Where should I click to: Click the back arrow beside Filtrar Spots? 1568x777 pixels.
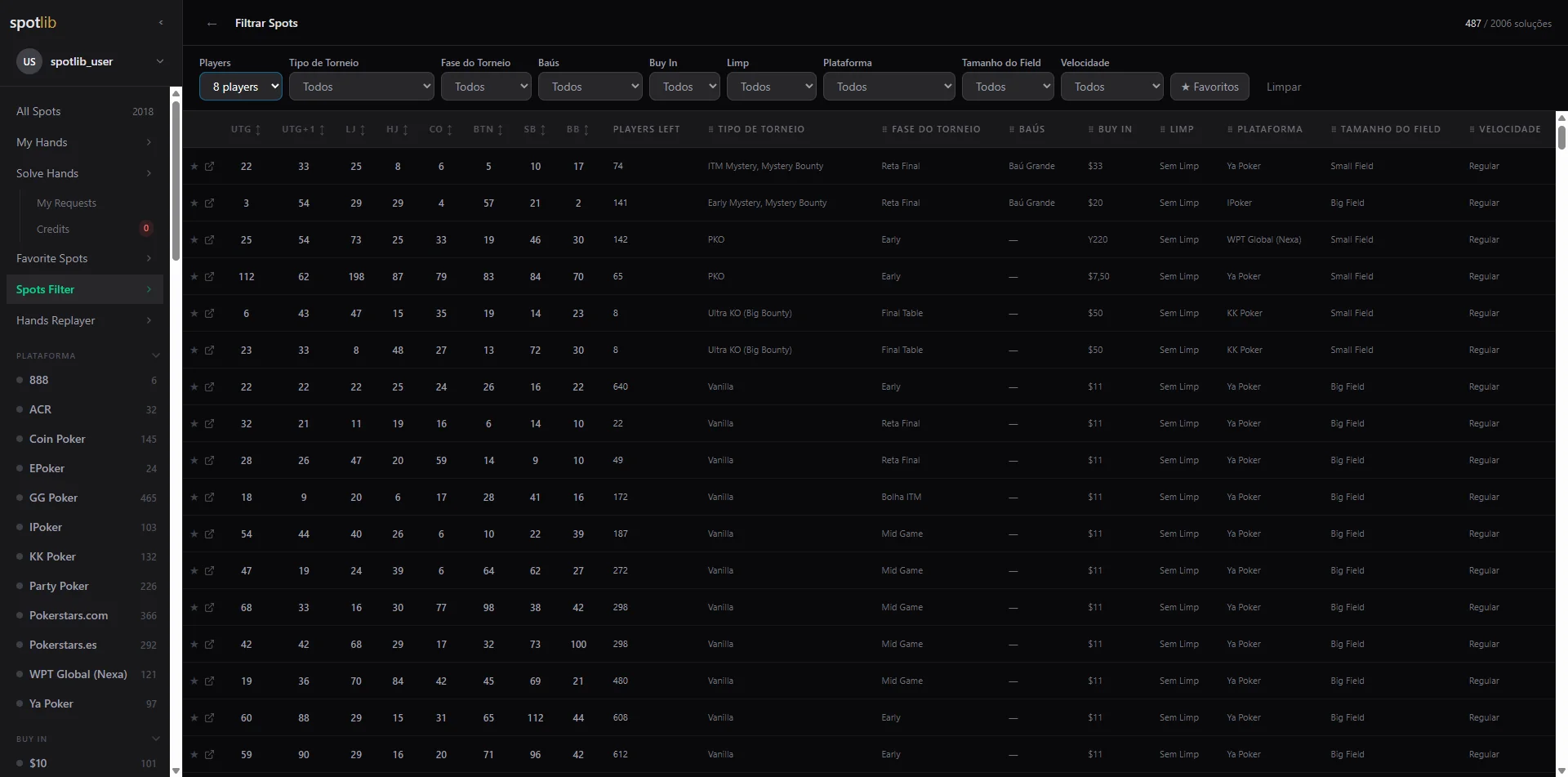(212, 24)
